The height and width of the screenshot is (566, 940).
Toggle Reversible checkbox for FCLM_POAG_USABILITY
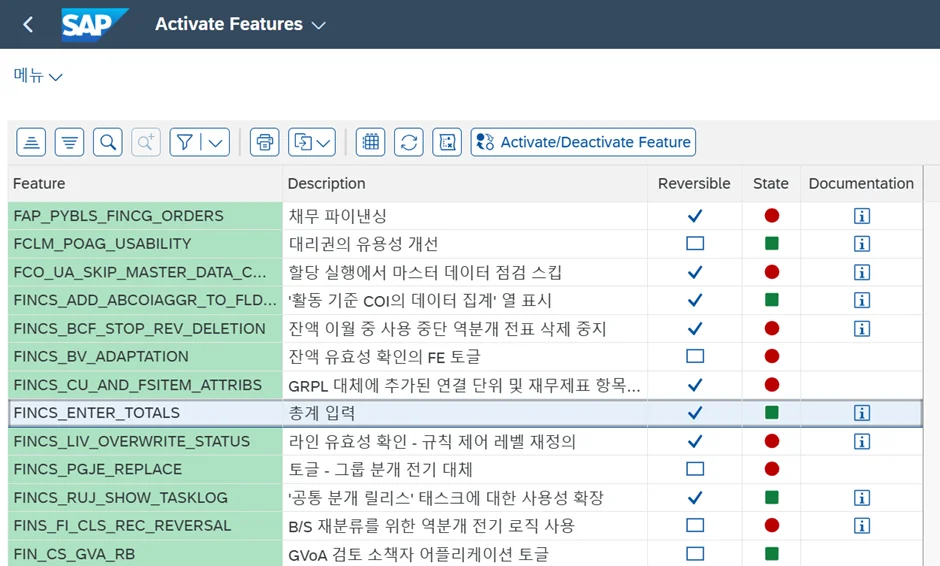click(695, 244)
